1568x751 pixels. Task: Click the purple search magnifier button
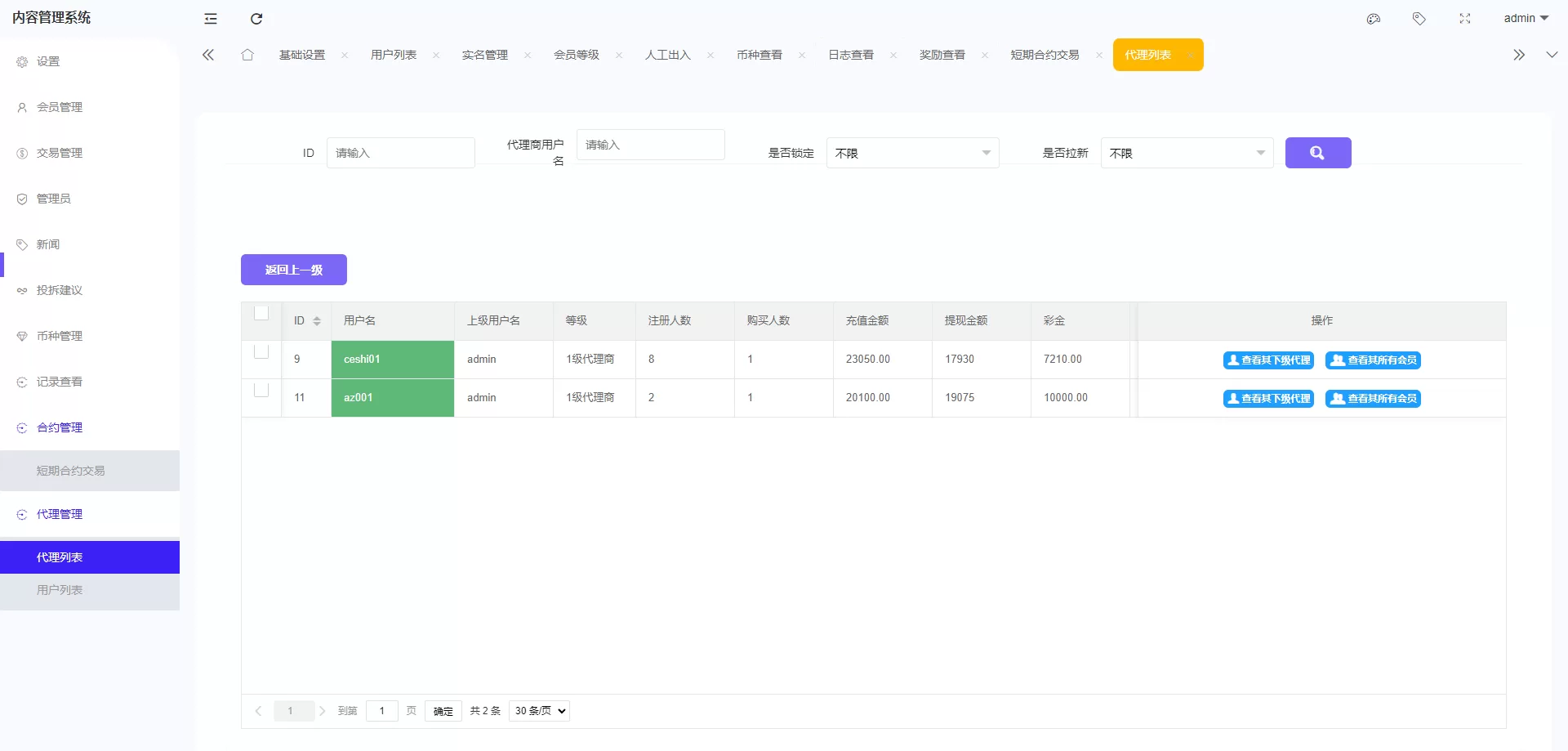(1318, 153)
